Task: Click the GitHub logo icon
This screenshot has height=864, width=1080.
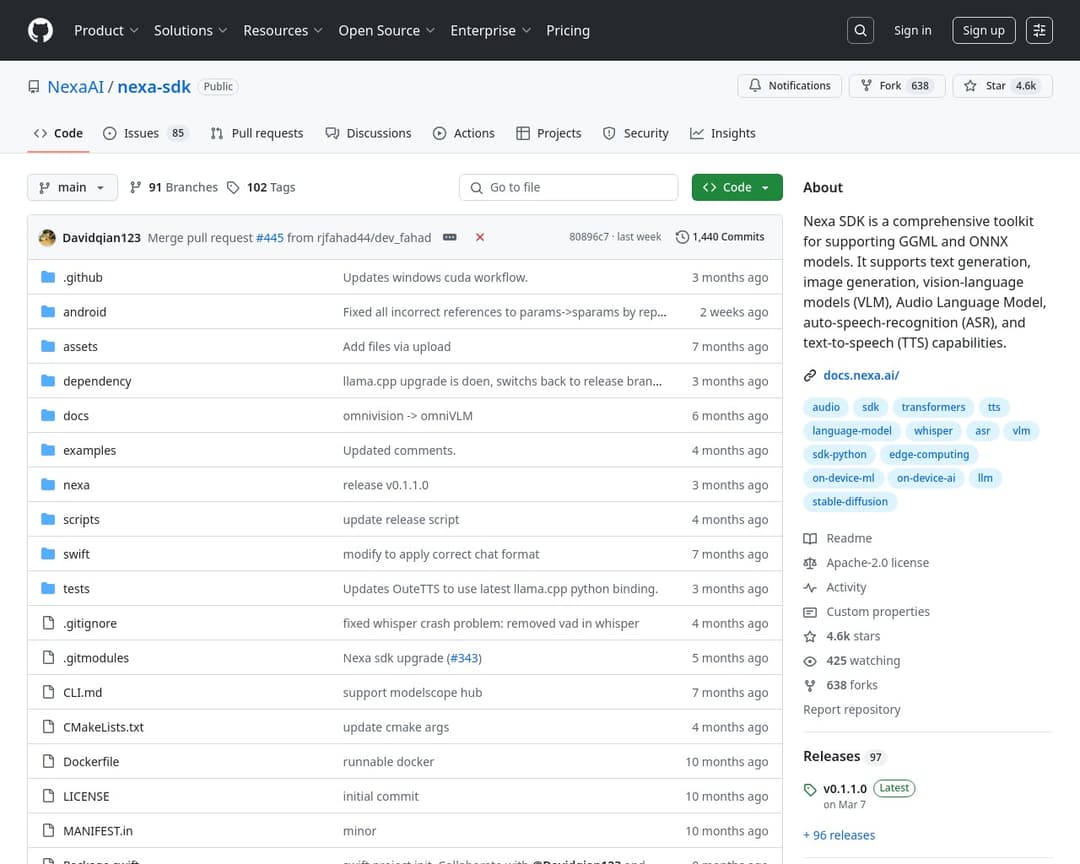Action: click(40, 30)
